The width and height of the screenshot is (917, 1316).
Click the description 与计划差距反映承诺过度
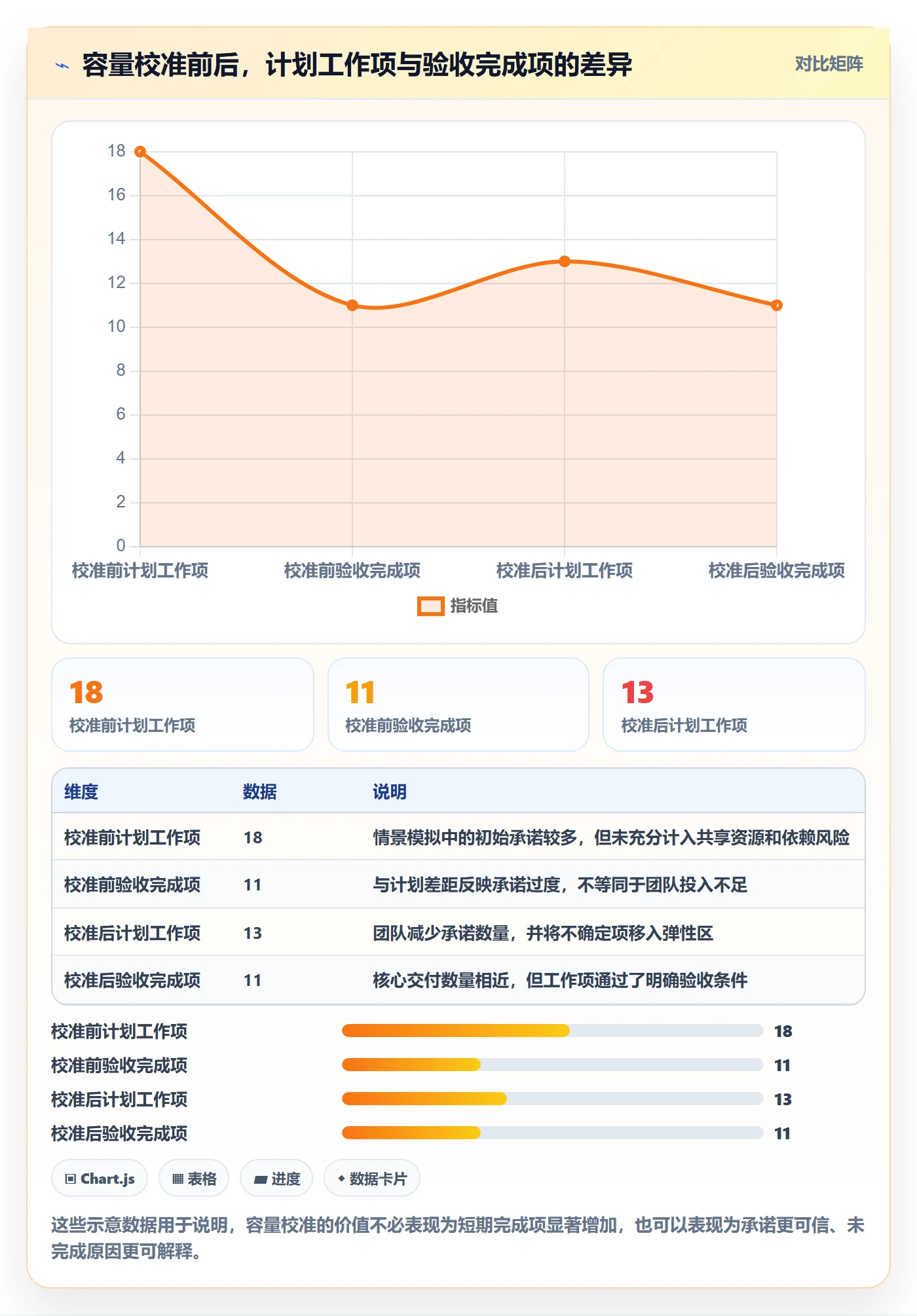point(560,885)
